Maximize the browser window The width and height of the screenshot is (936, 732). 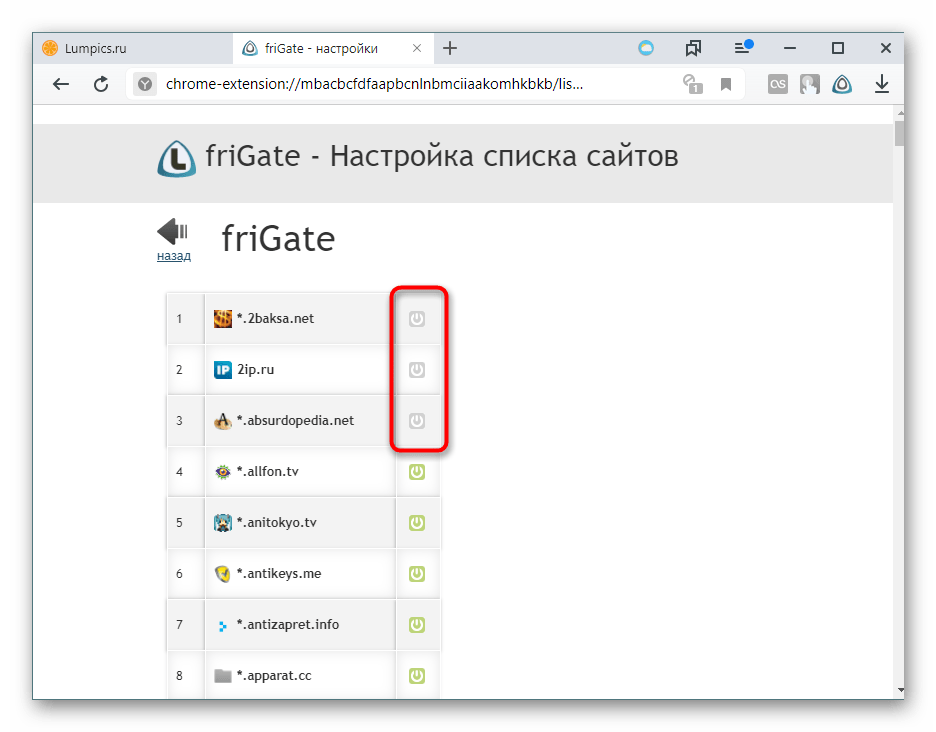[838, 48]
